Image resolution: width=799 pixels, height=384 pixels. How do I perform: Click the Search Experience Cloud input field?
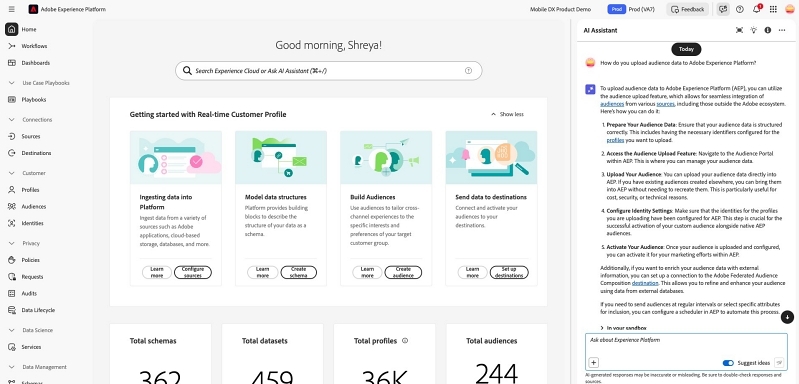[x=328, y=71]
